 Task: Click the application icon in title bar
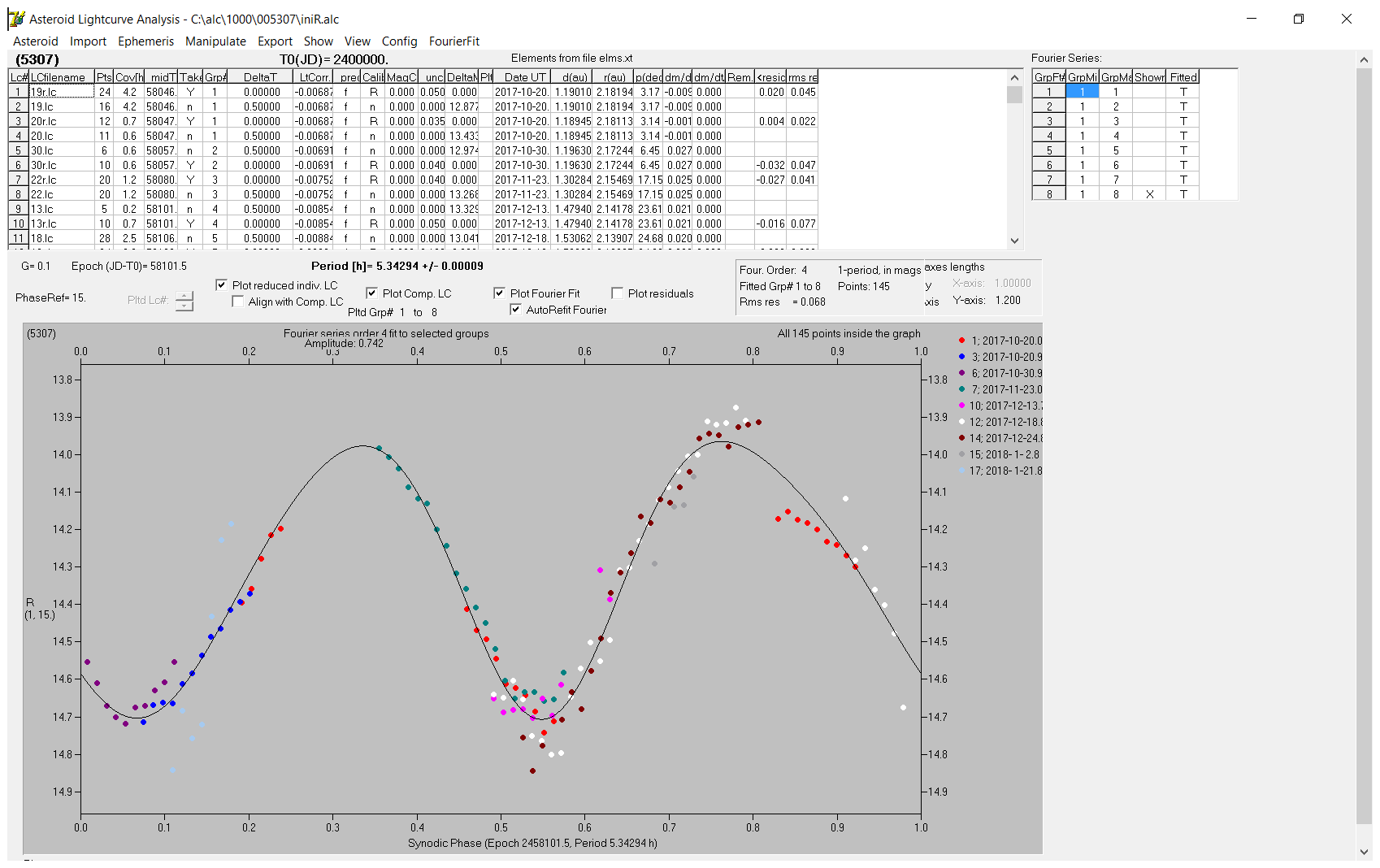tap(16, 19)
